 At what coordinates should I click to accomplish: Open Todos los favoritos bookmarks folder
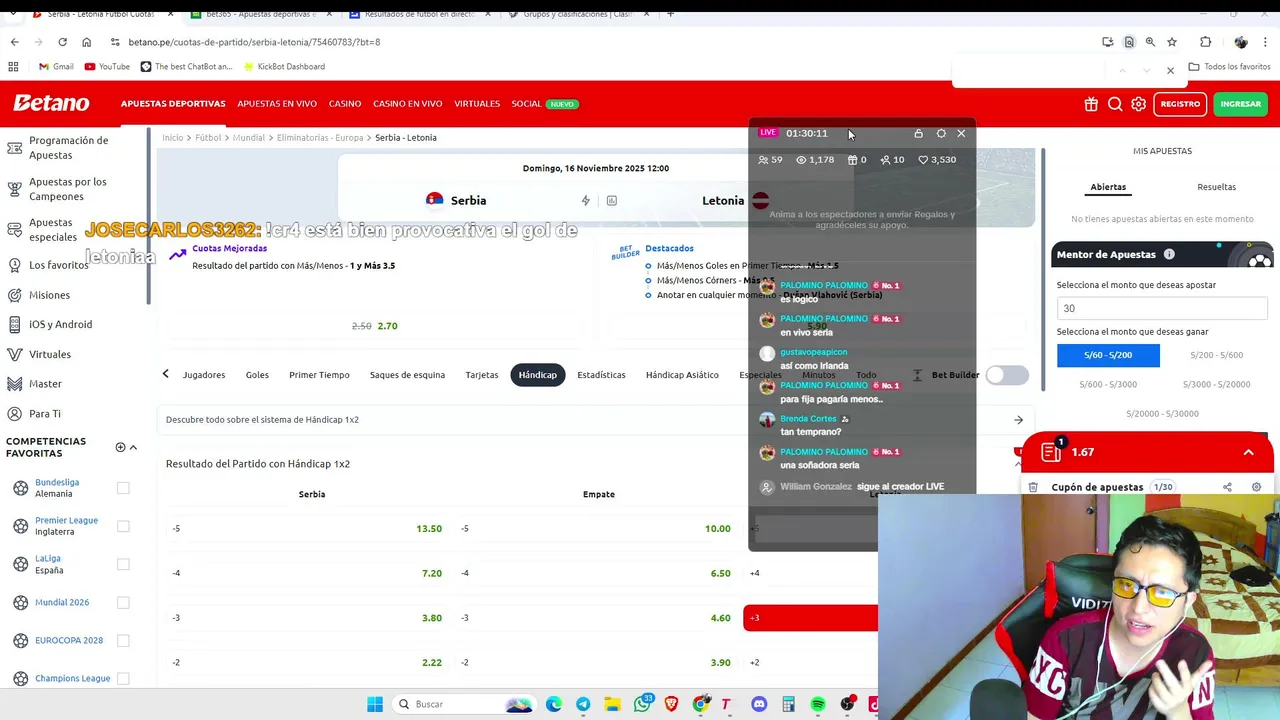(x=1229, y=66)
